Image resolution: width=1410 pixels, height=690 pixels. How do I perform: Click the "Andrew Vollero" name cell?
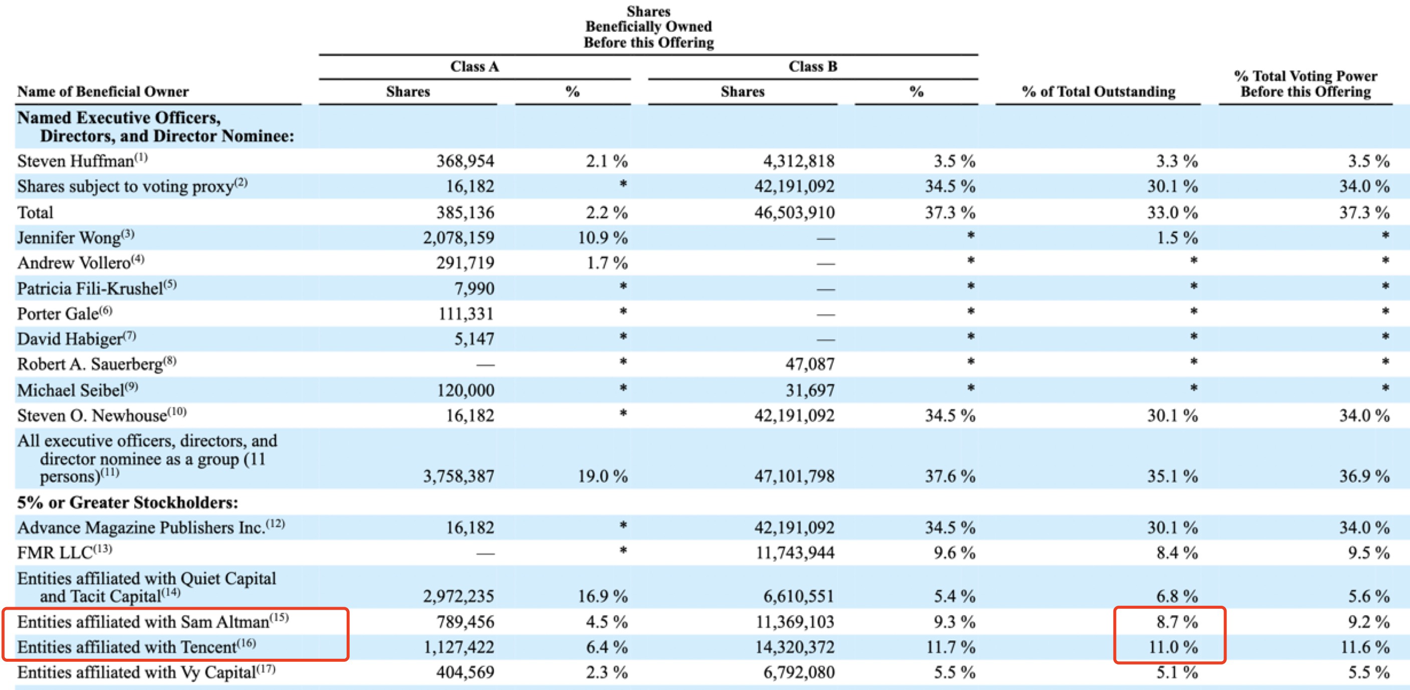pyautogui.click(x=75, y=264)
